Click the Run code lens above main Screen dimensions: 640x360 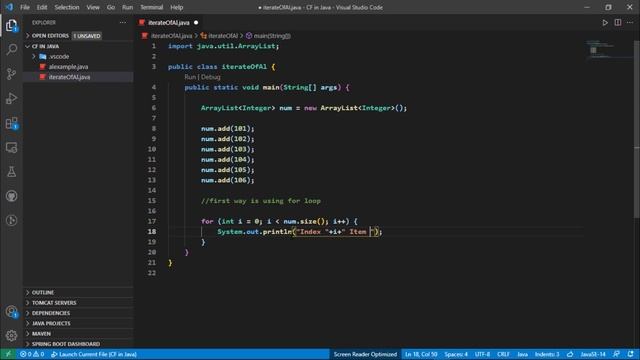190,77
